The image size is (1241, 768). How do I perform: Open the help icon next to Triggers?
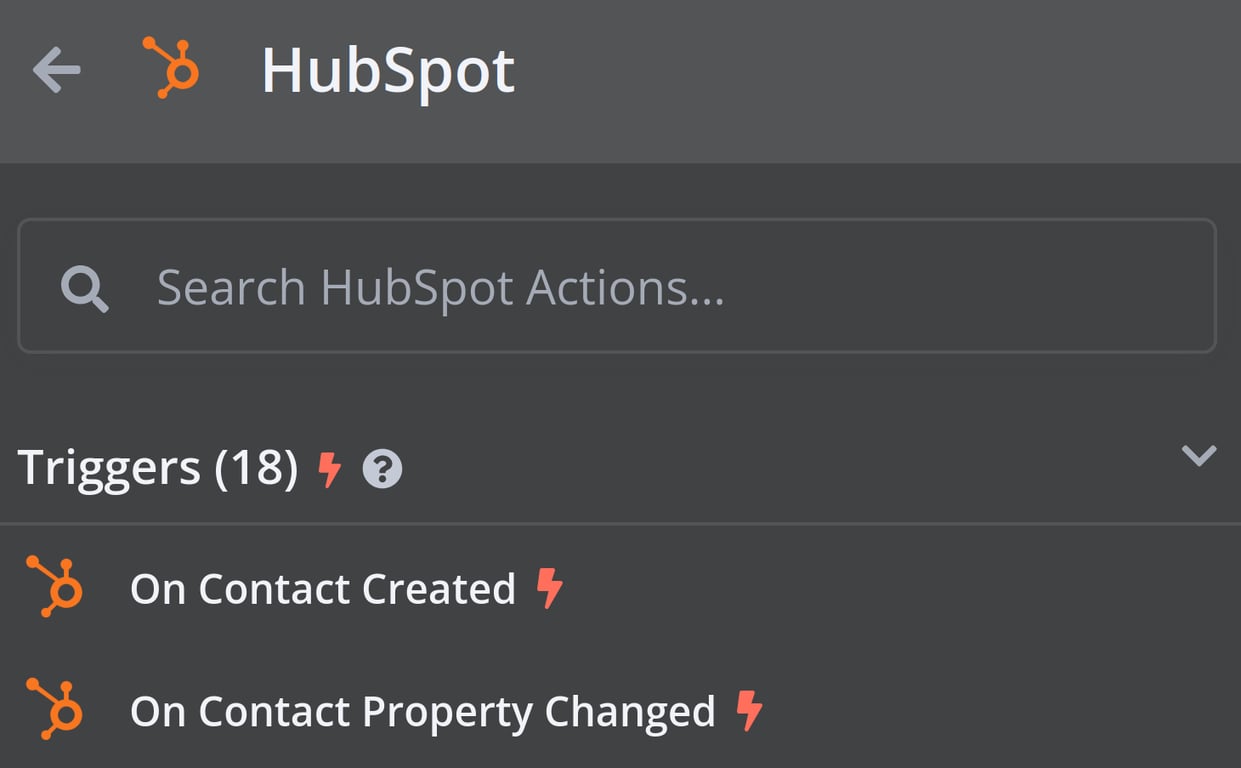pos(384,467)
